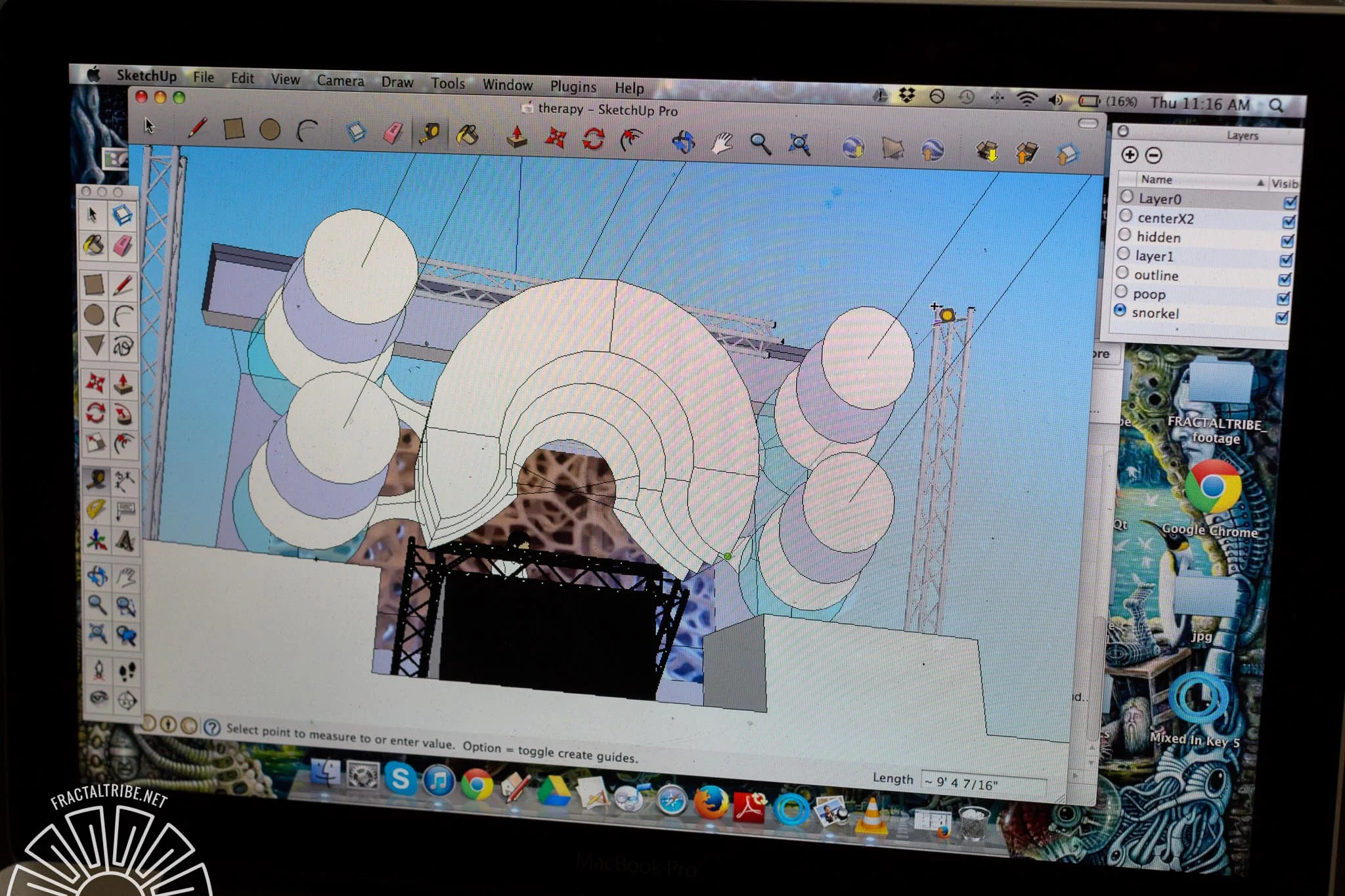
Task: Click the Zoom magnifier in top toolbar
Action: click(761, 144)
